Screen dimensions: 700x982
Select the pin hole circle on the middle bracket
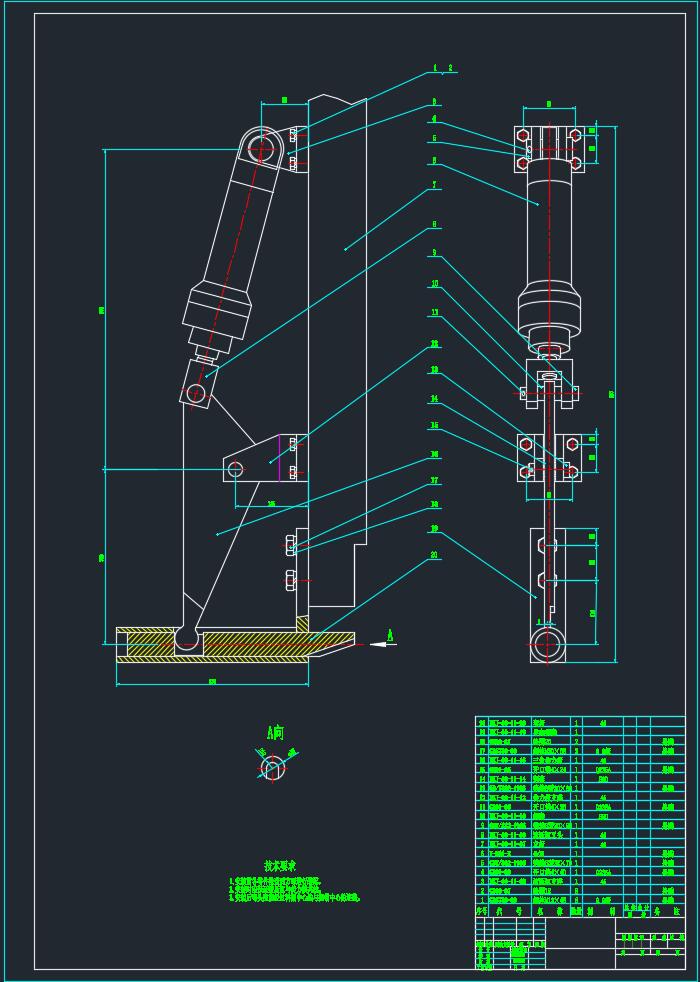click(235, 469)
